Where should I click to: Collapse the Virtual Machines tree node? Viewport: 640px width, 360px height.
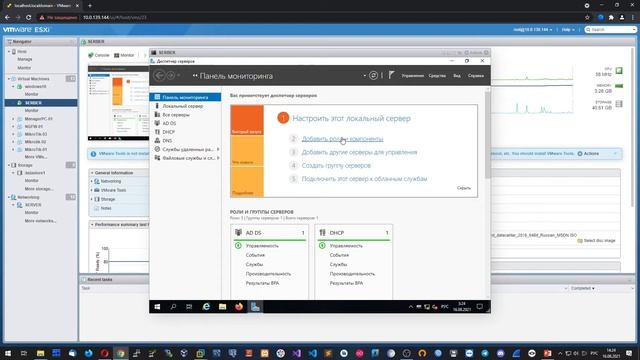(x=9, y=79)
